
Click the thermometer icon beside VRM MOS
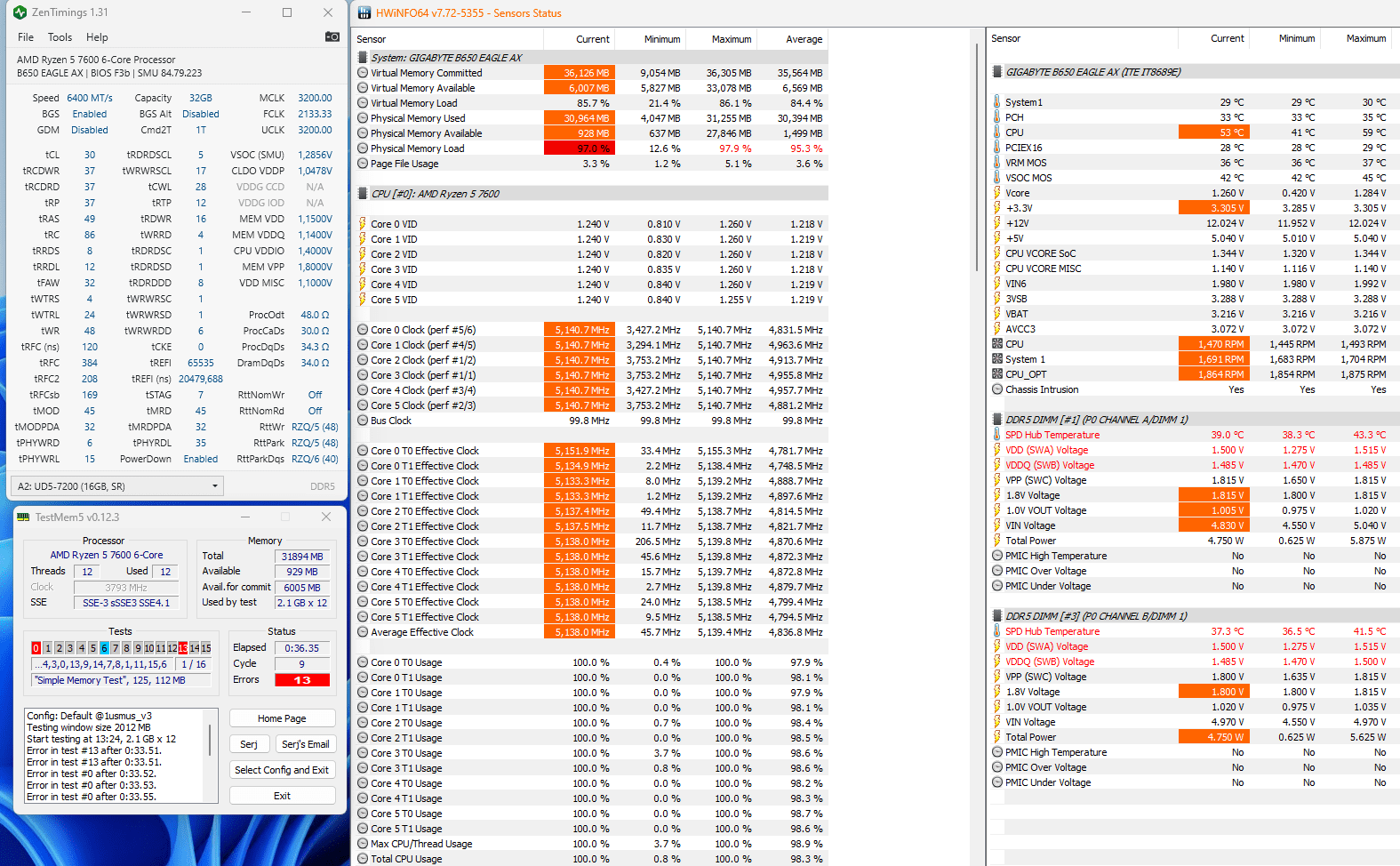996,163
